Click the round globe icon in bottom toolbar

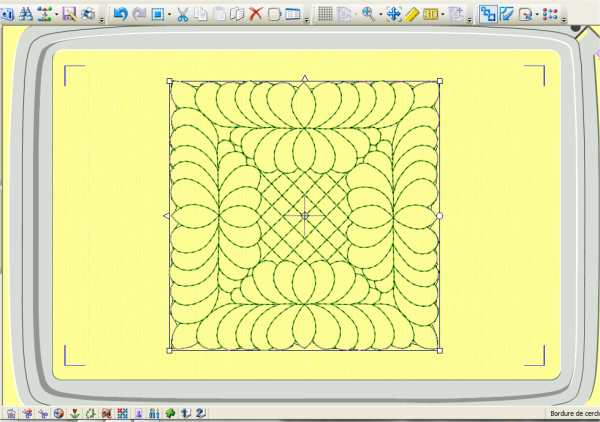(x=59, y=413)
